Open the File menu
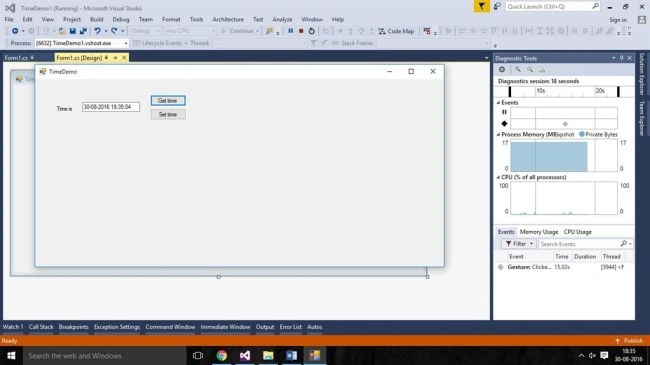The image size is (650, 365). 9,19
